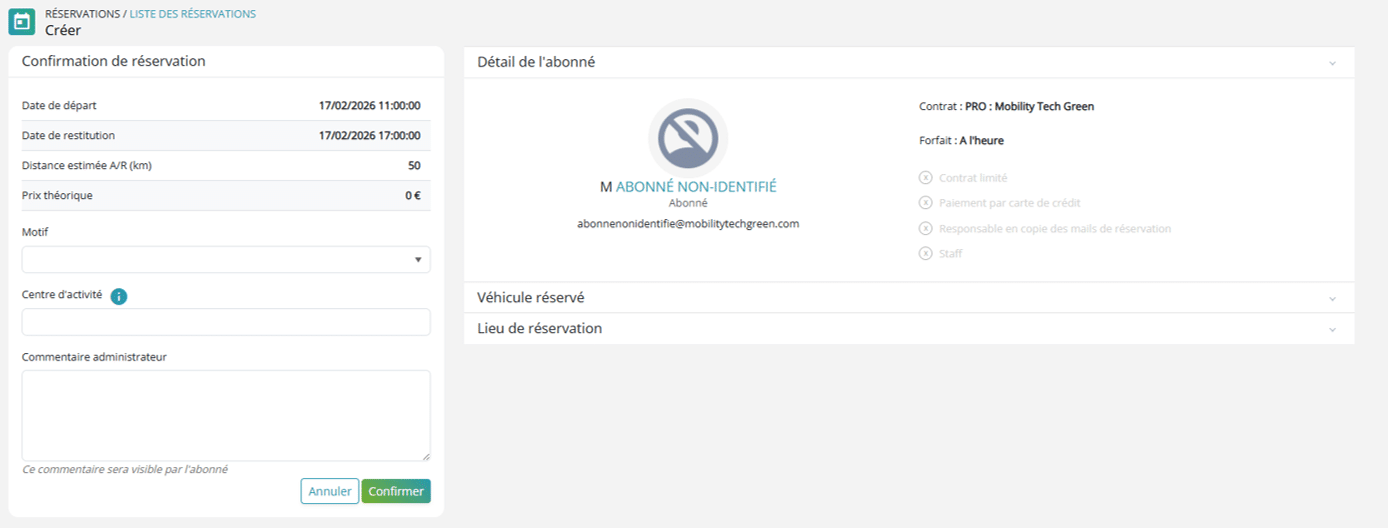Click the Centre d'activité info icon
Image resolution: width=1388 pixels, height=528 pixels.
[119, 296]
